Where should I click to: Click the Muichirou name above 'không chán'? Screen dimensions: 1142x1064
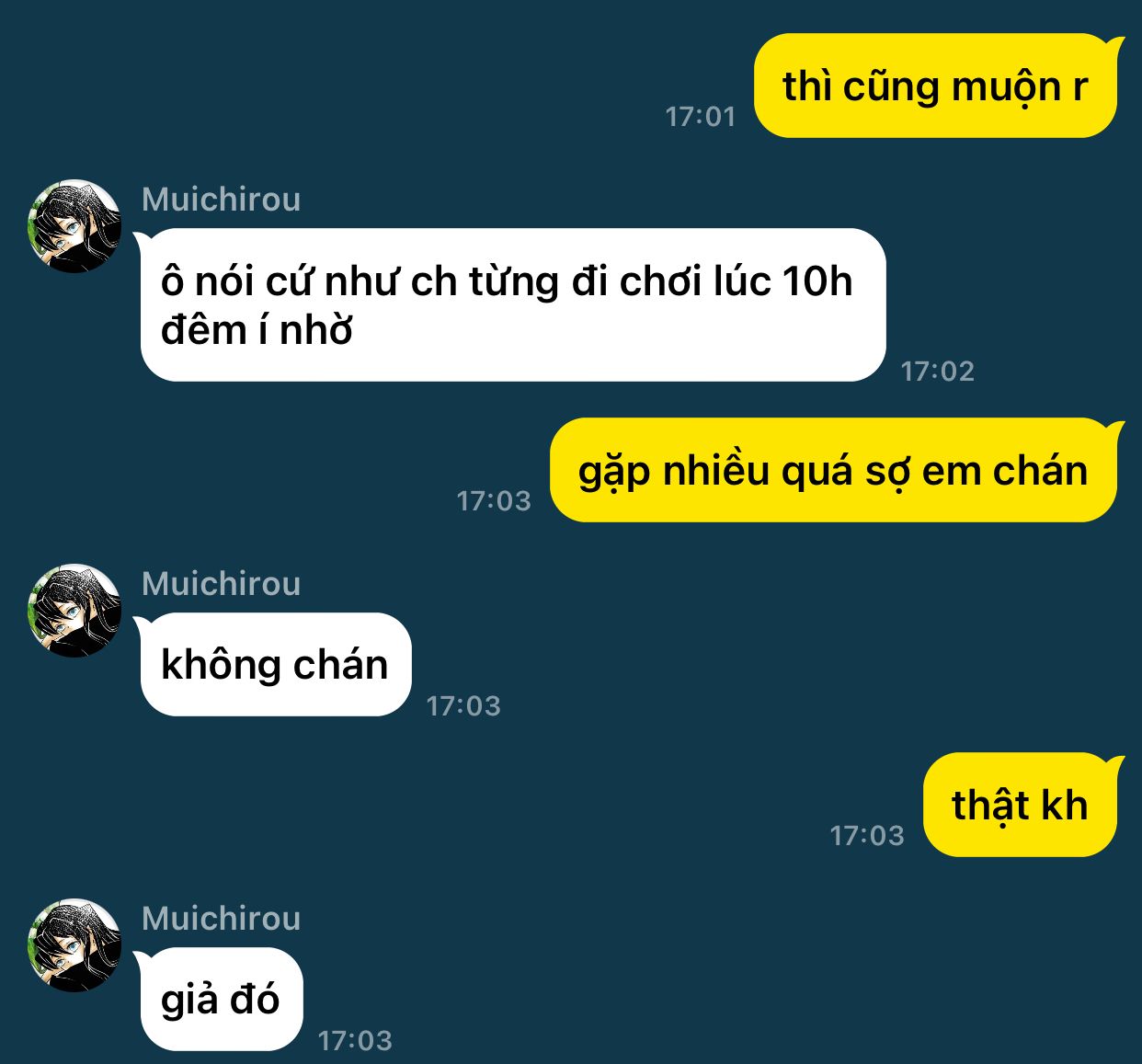[222, 584]
